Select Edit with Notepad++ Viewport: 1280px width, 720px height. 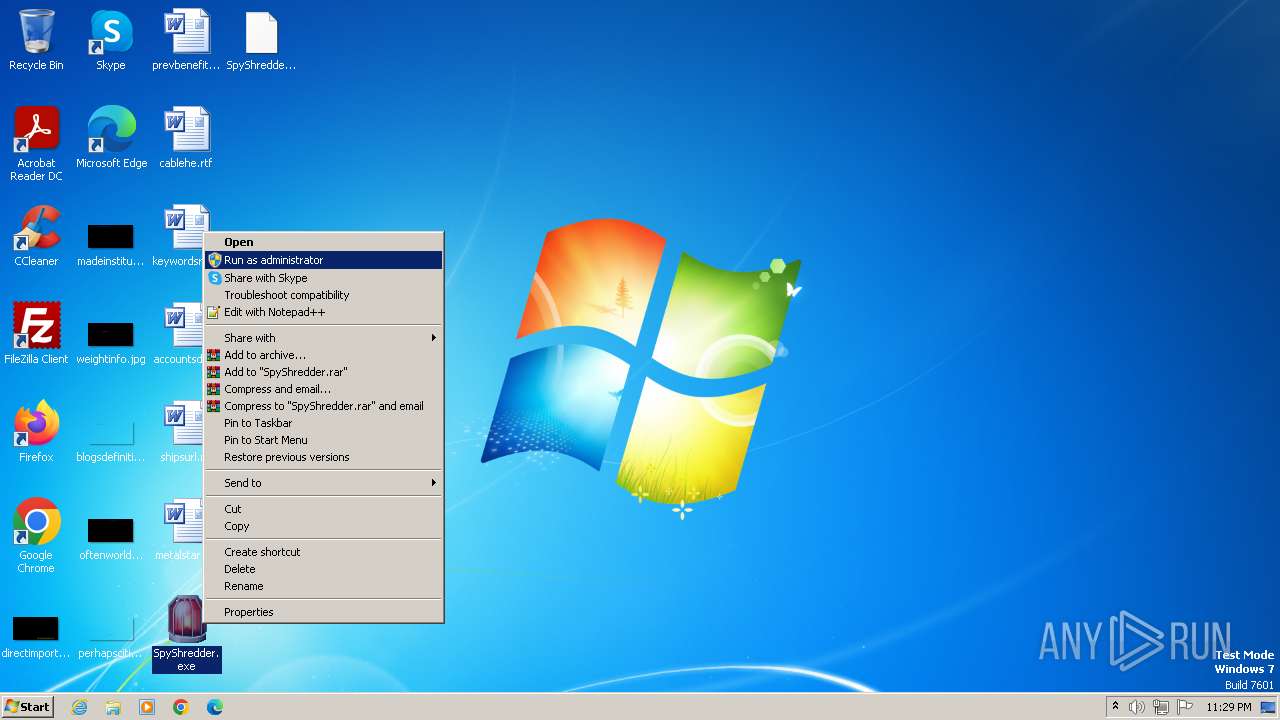tap(324, 312)
